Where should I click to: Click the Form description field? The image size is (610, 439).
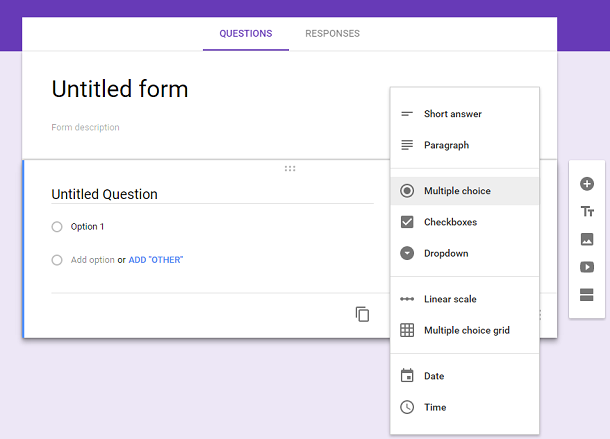click(x=85, y=127)
